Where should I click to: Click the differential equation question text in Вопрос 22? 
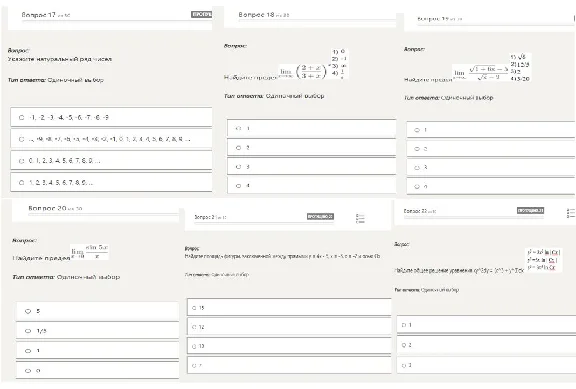(459, 270)
